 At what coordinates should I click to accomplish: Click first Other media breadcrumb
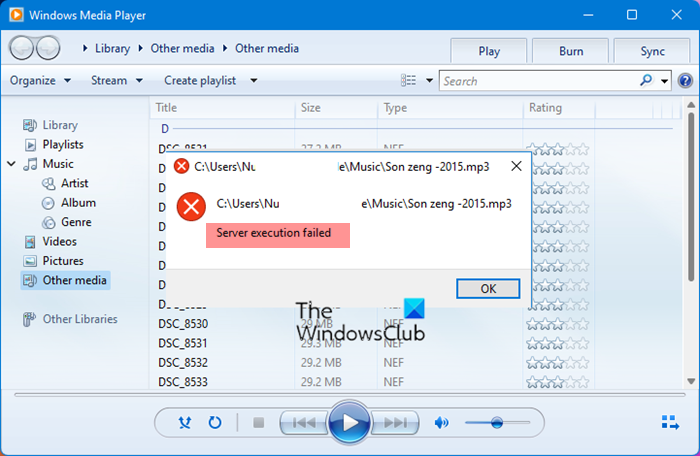(182, 48)
